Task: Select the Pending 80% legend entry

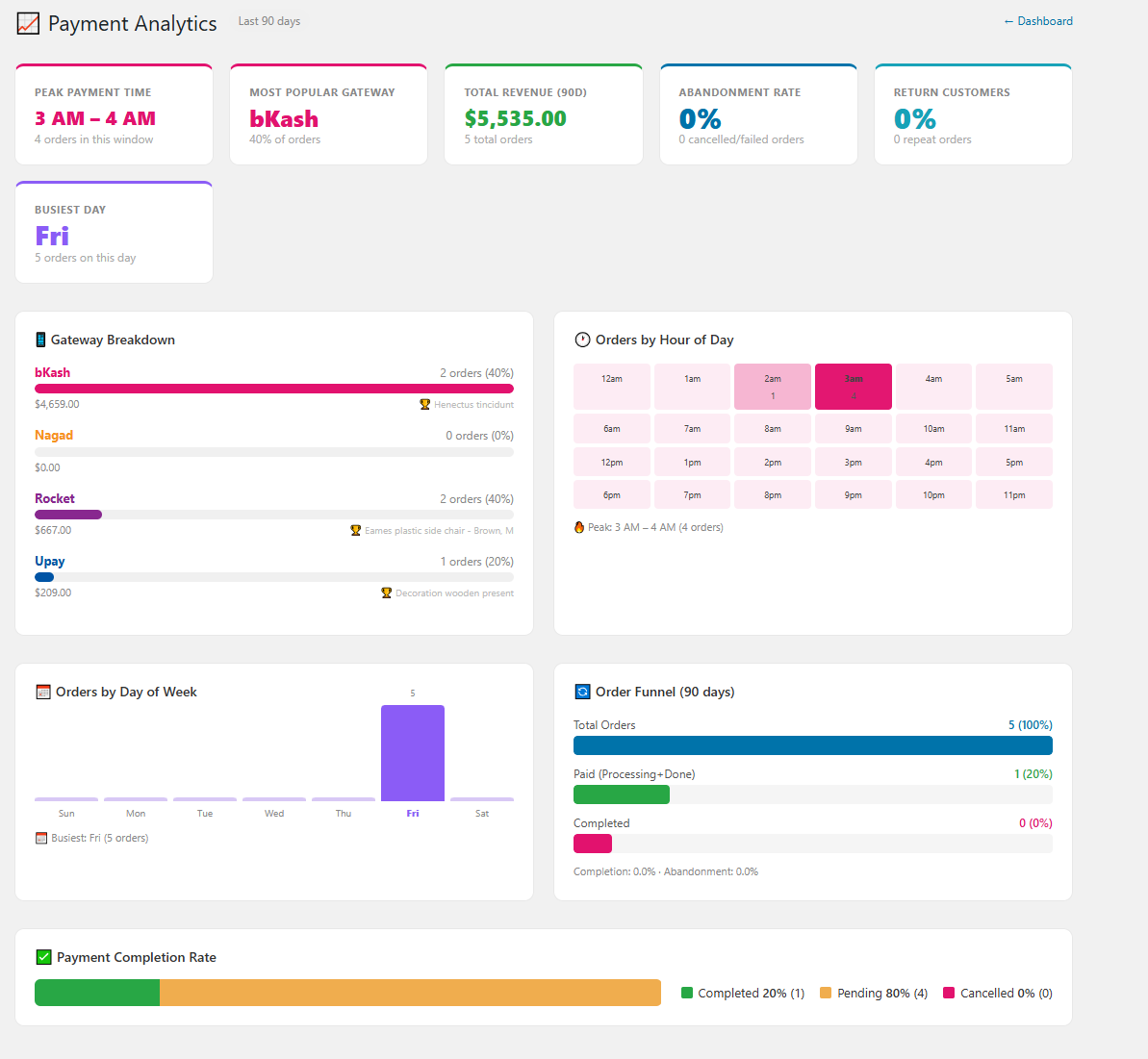Action: click(x=872, y=993)
